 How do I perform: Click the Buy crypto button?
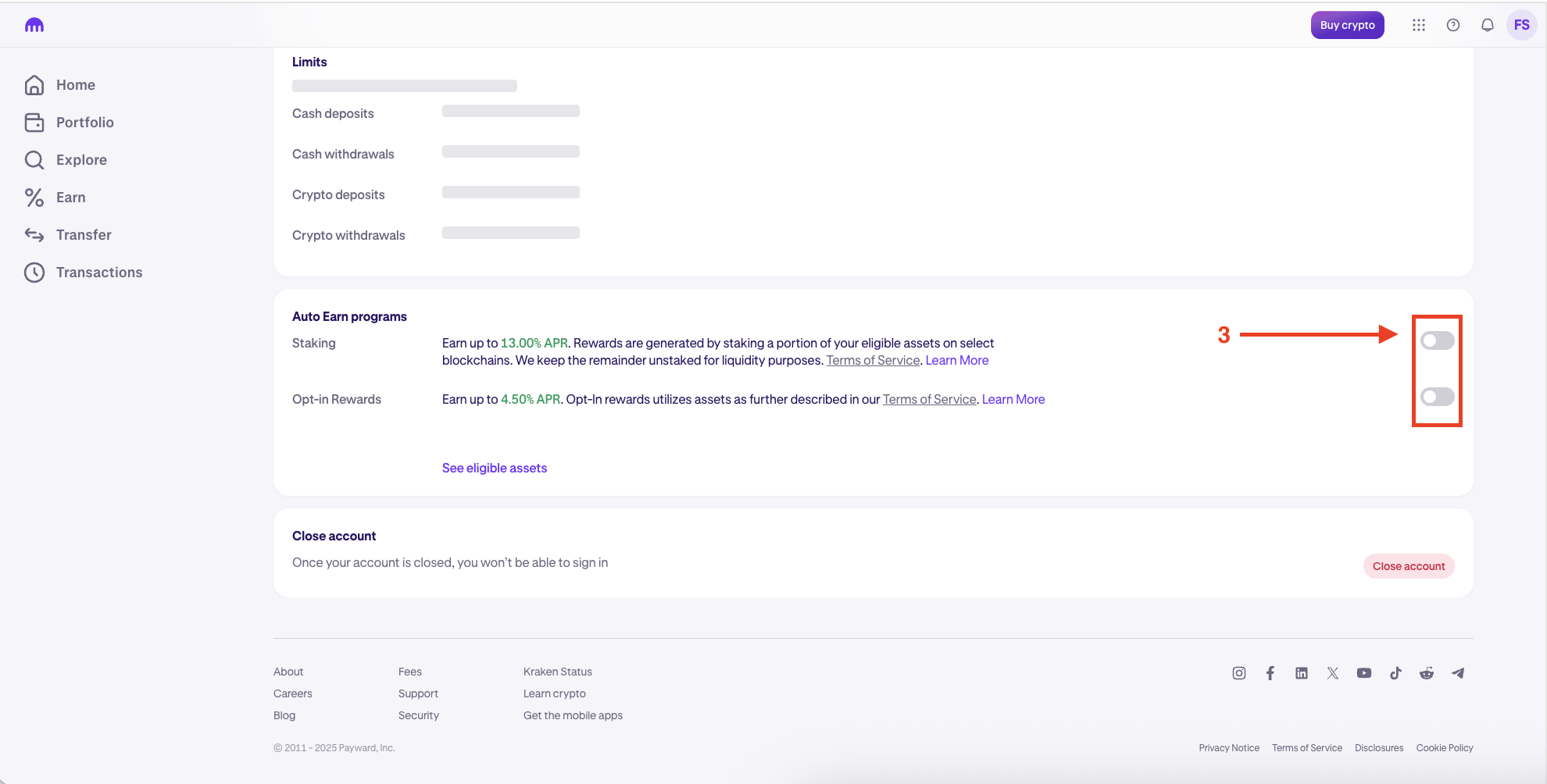[1347, 24]
